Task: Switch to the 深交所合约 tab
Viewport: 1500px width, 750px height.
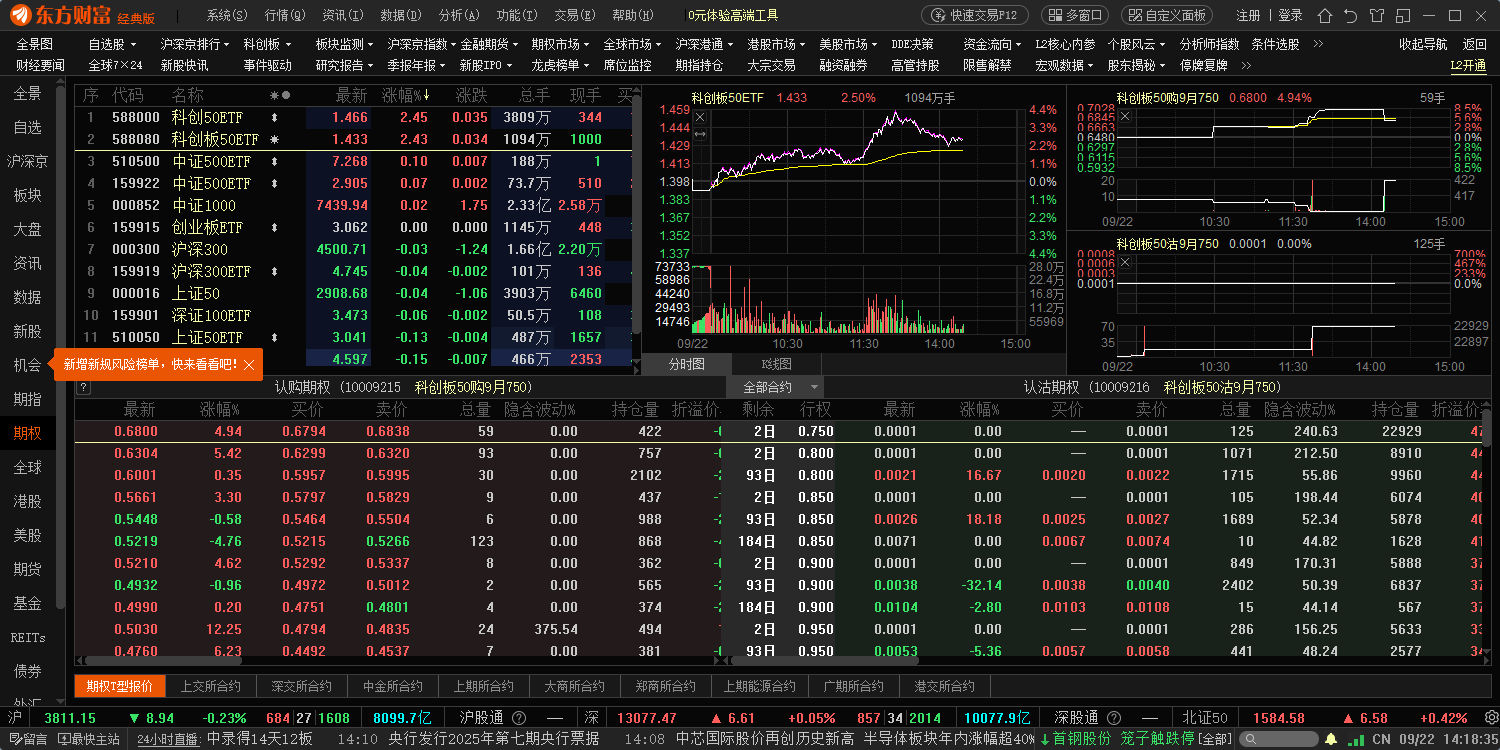Action: pyautogui.click(x=302, y=686)
